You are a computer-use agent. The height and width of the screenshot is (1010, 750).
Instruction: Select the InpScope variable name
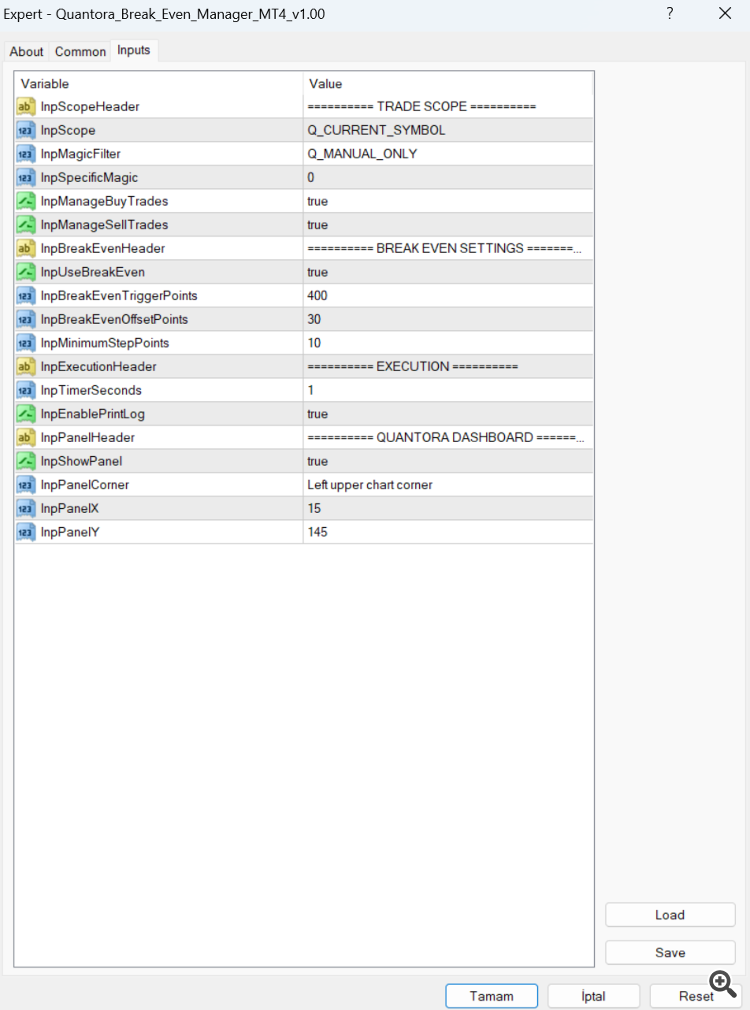coord(68,130)
